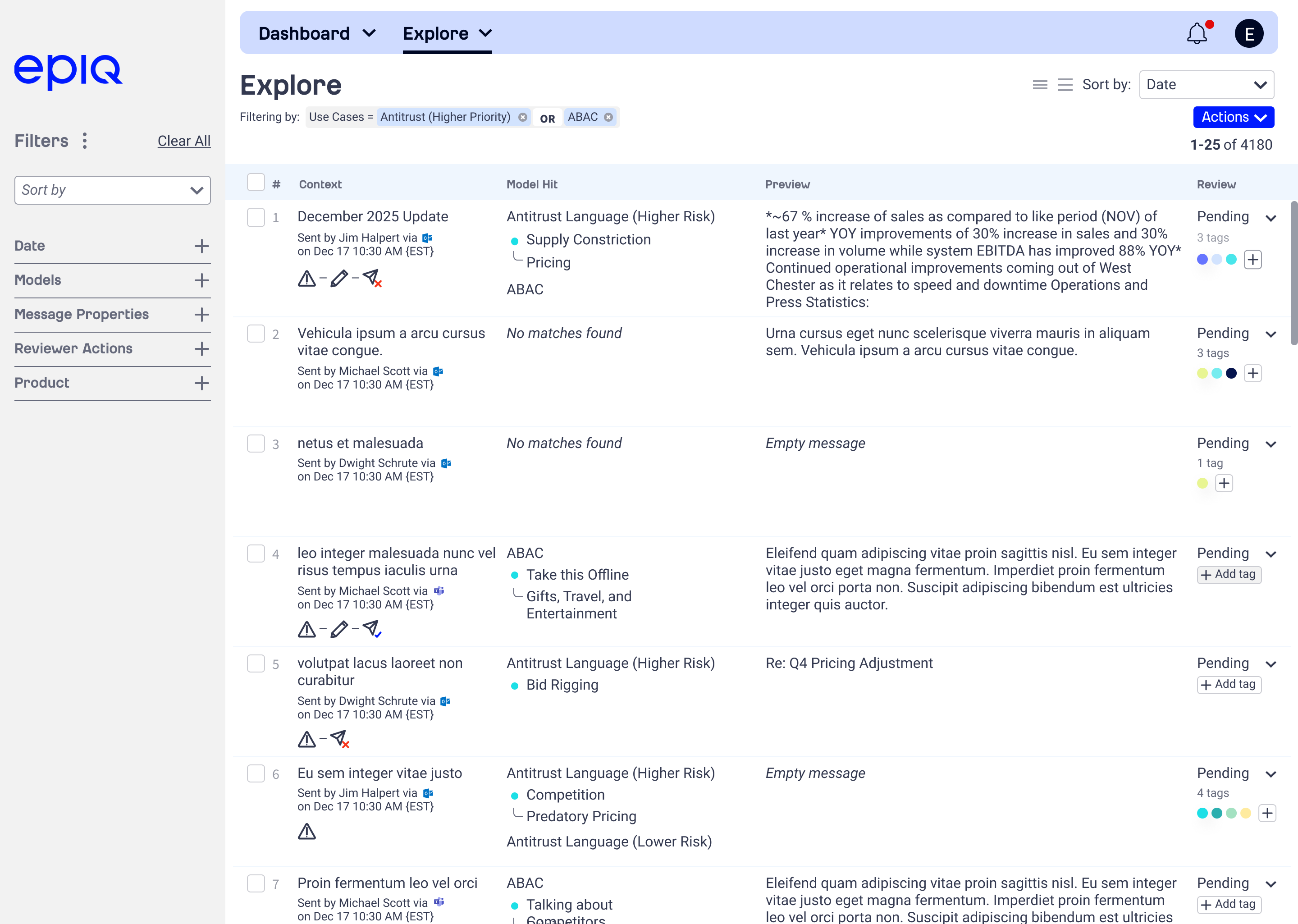Screen dimensions: 1298x924
Task: Add a tag with plus icon in row 3
Action: click(x=1224, y=483)
